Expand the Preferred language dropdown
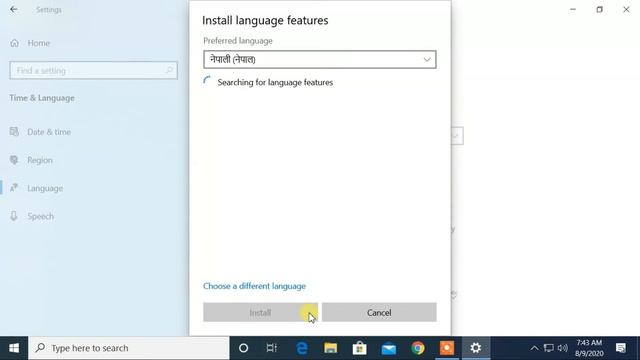 (x=320, y=60)
